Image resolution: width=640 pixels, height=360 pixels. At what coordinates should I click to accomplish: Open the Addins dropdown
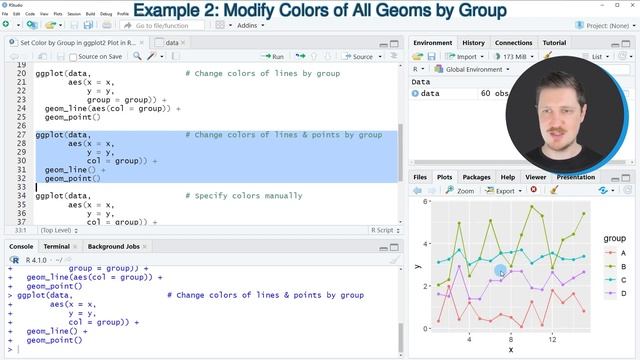pyautogui.click(x=251, y=25)
